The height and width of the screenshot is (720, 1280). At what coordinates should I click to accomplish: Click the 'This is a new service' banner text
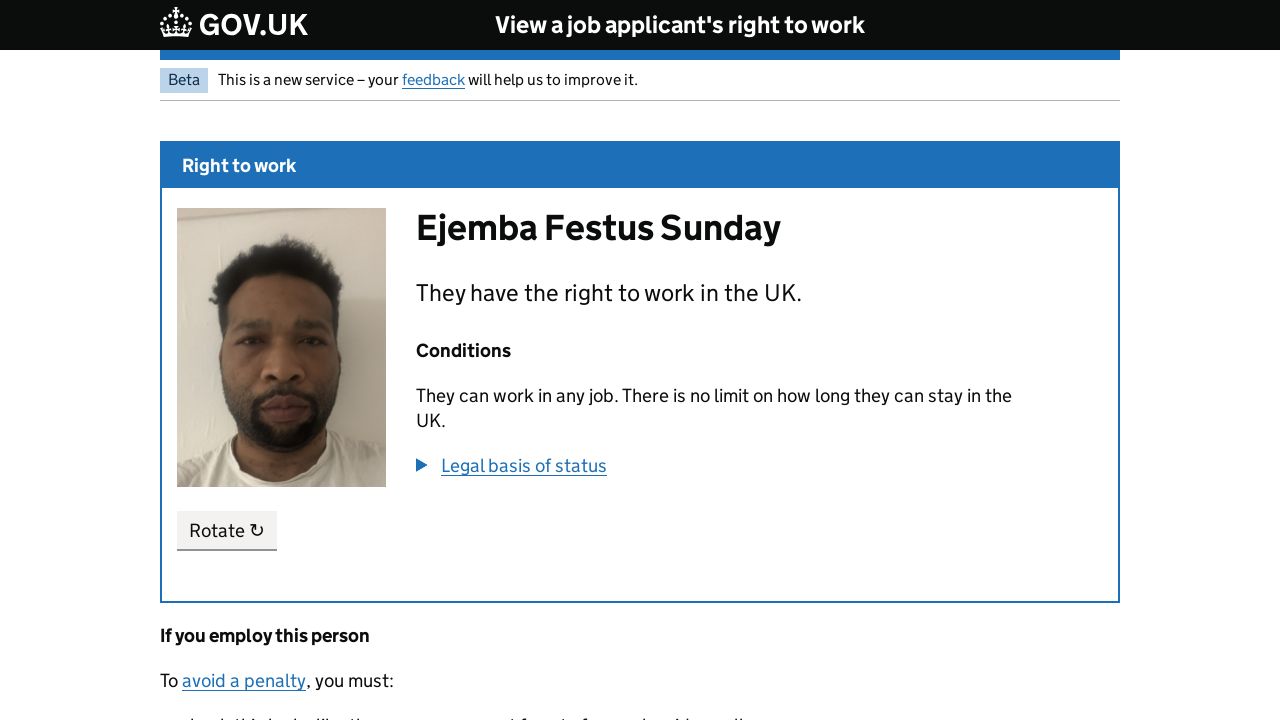click(308, 80)
